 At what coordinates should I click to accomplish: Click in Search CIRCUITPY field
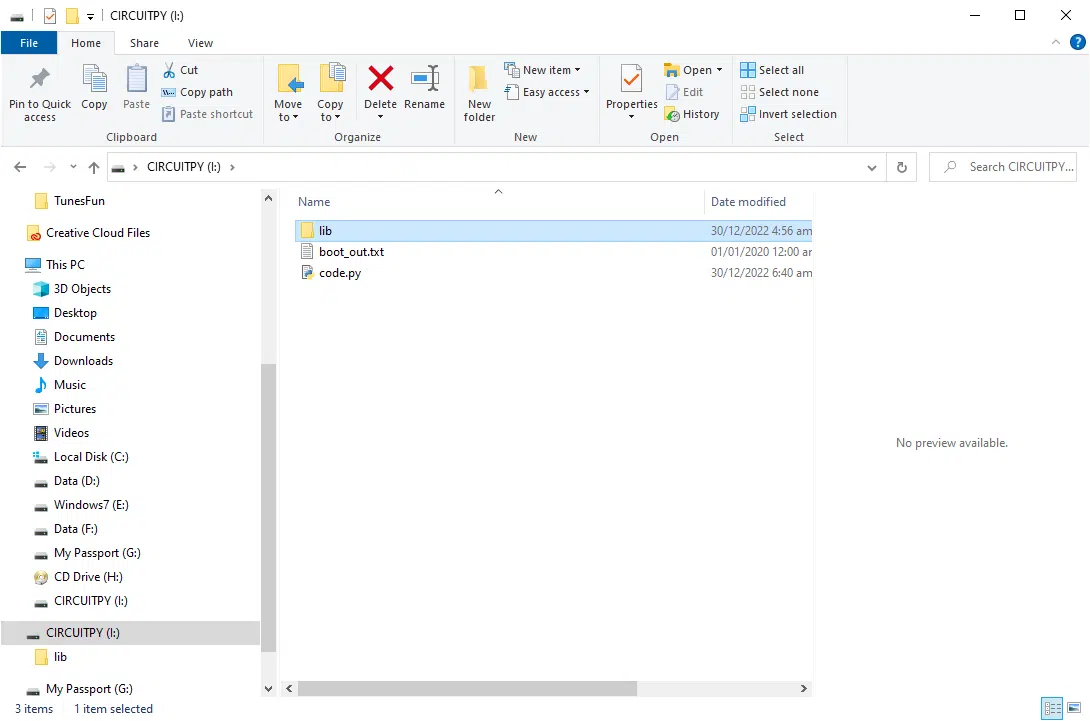coord(1003,167)
